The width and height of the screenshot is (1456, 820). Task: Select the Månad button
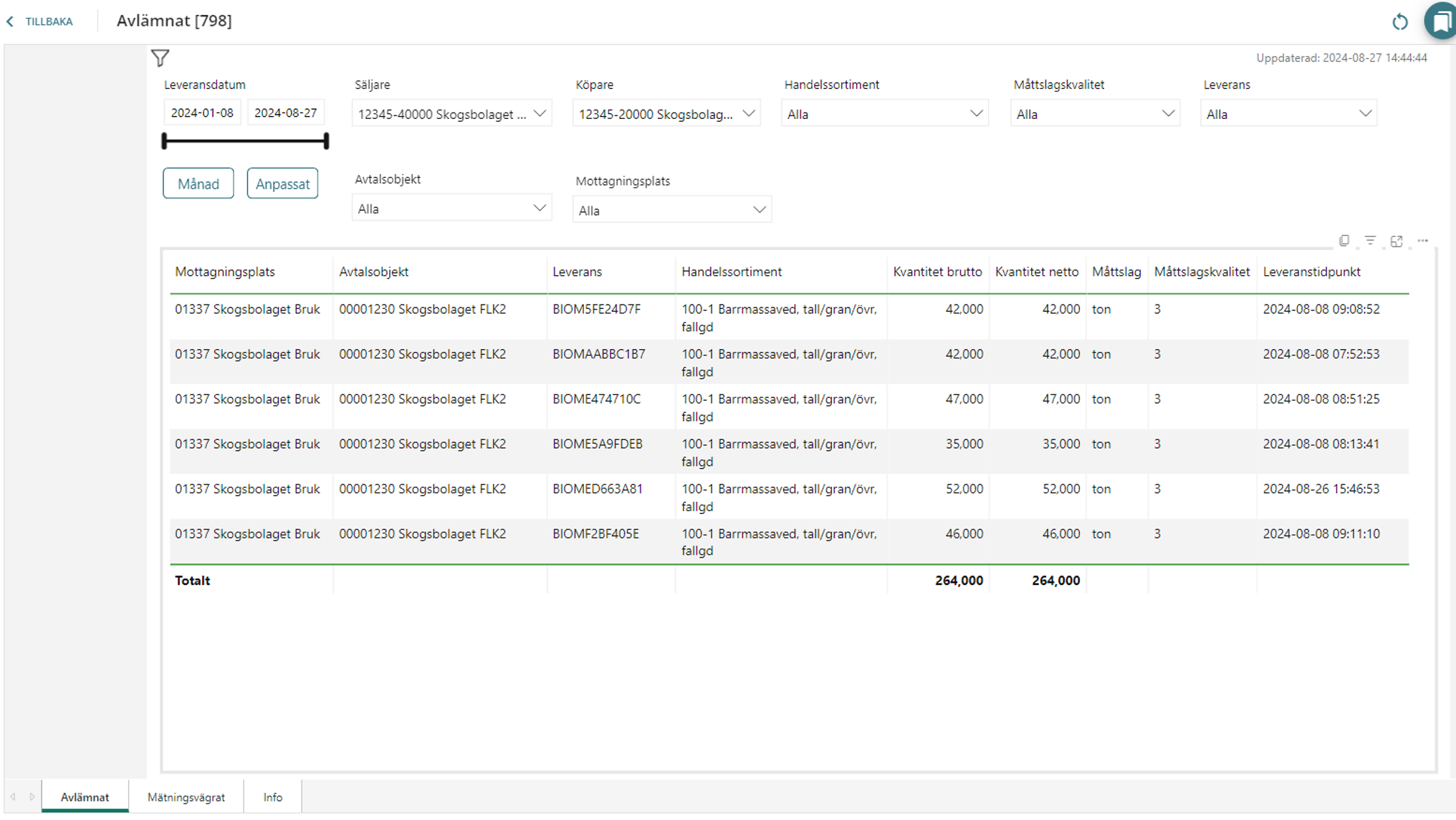198,183
